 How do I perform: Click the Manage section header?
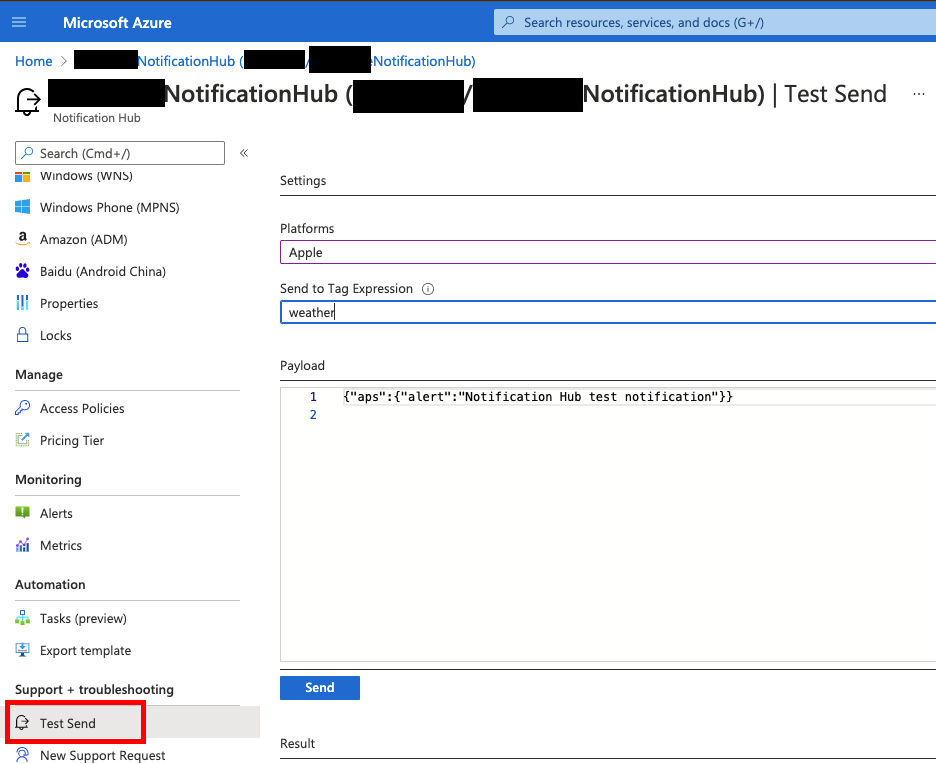[x=39, y=374]
